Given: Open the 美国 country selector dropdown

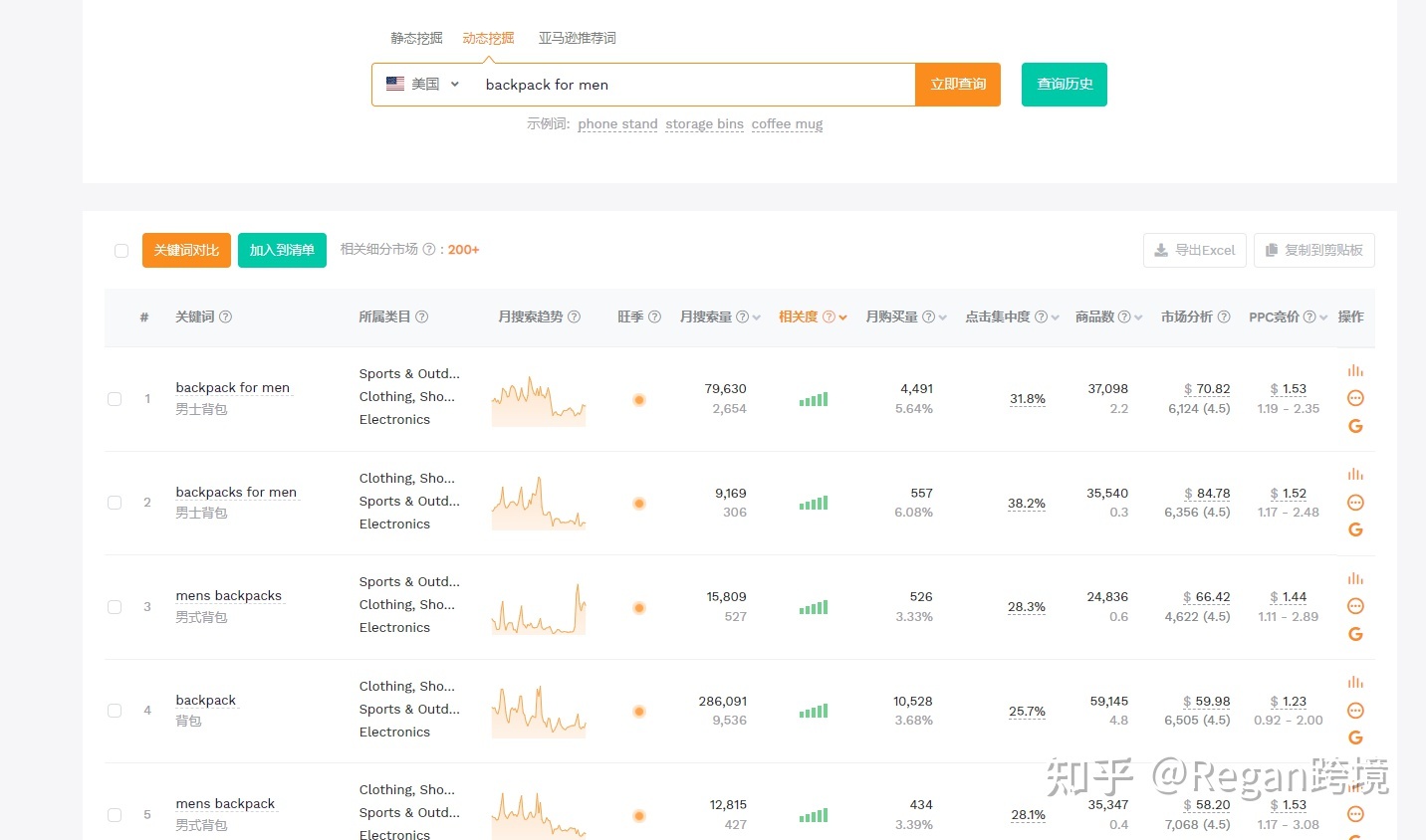Looking at the screenshot, I should [x=423, y=85].
